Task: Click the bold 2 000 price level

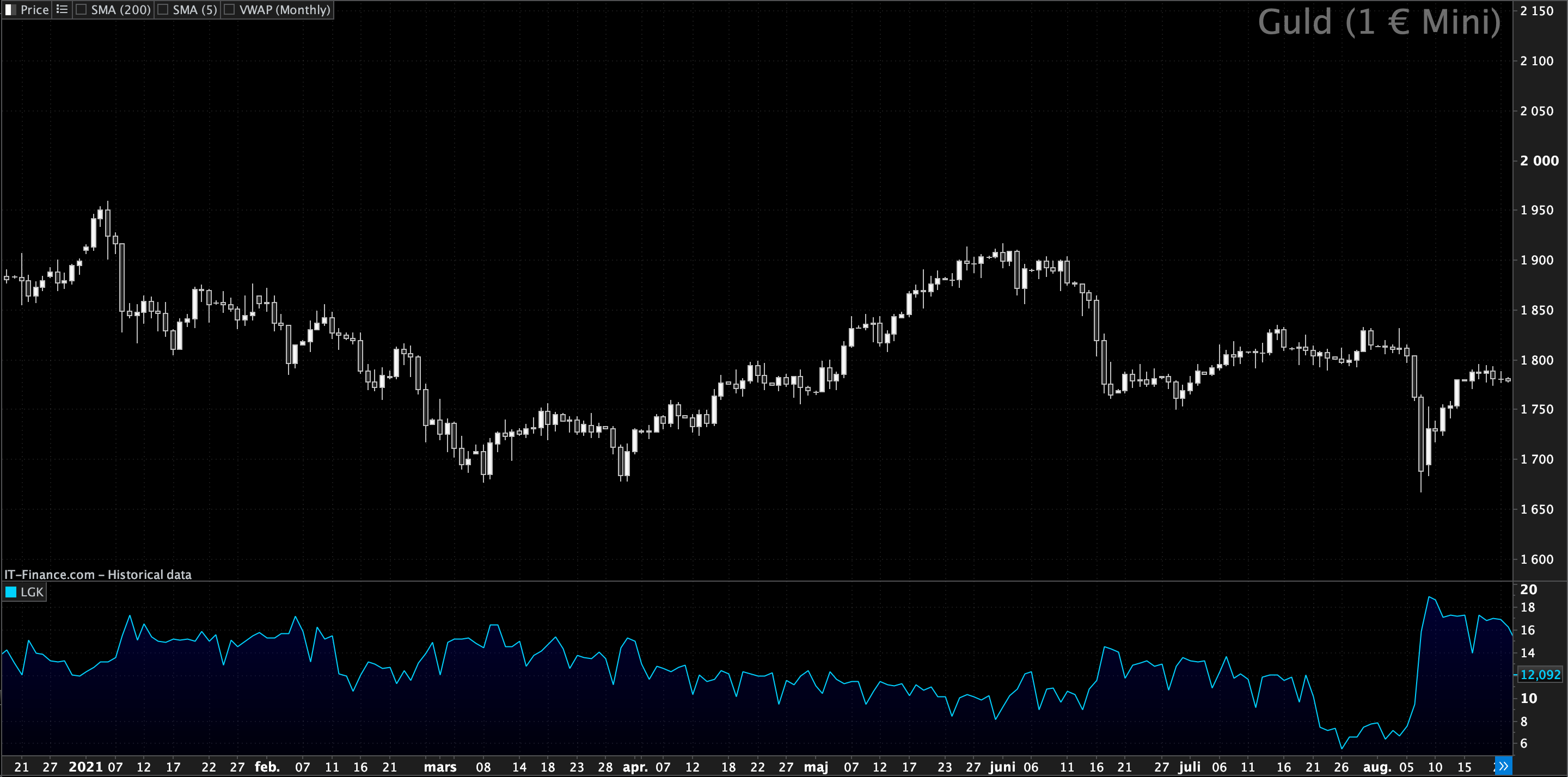Action: (1539, 161)
